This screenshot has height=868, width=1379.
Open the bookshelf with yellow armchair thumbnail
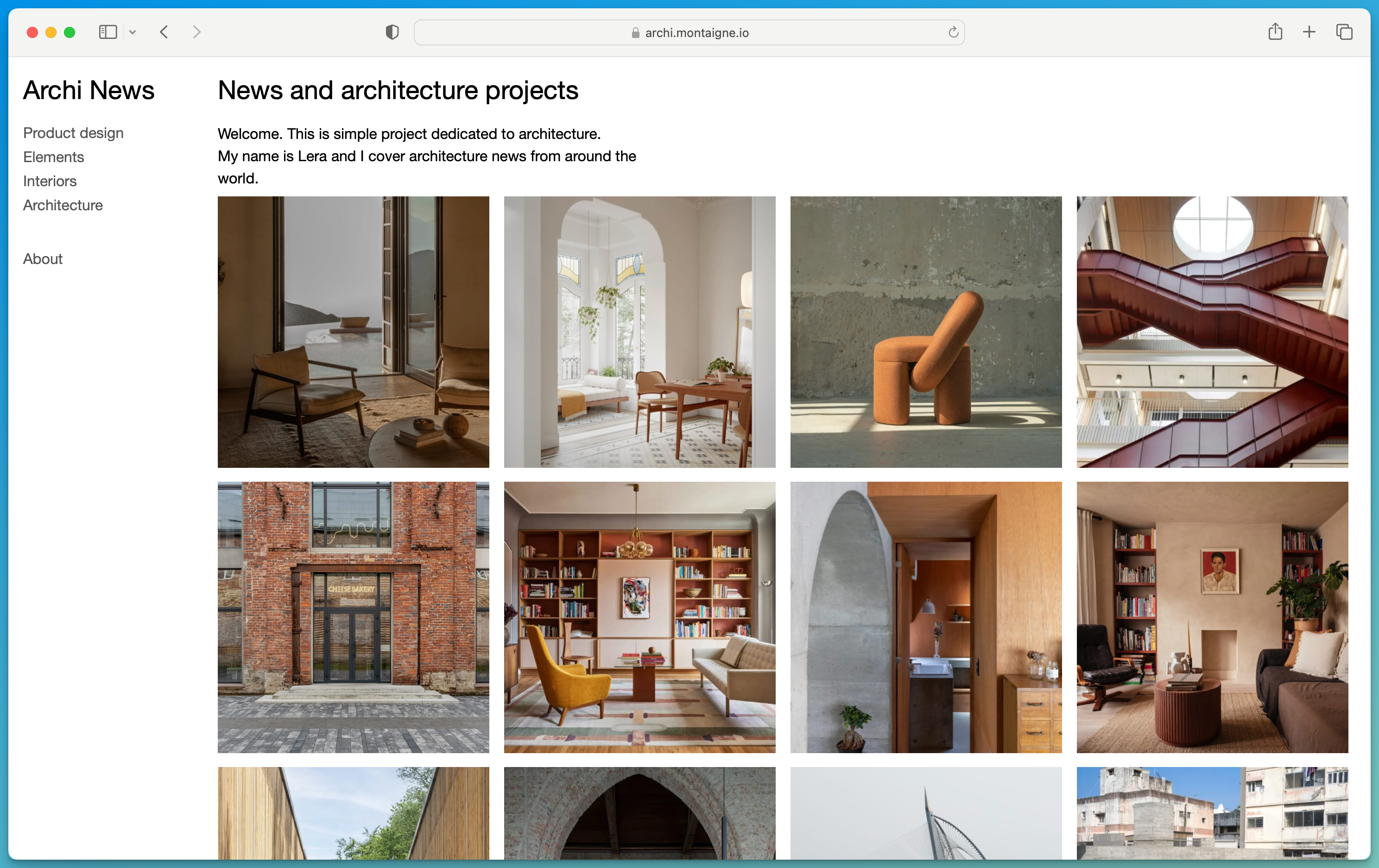(639, 617)
